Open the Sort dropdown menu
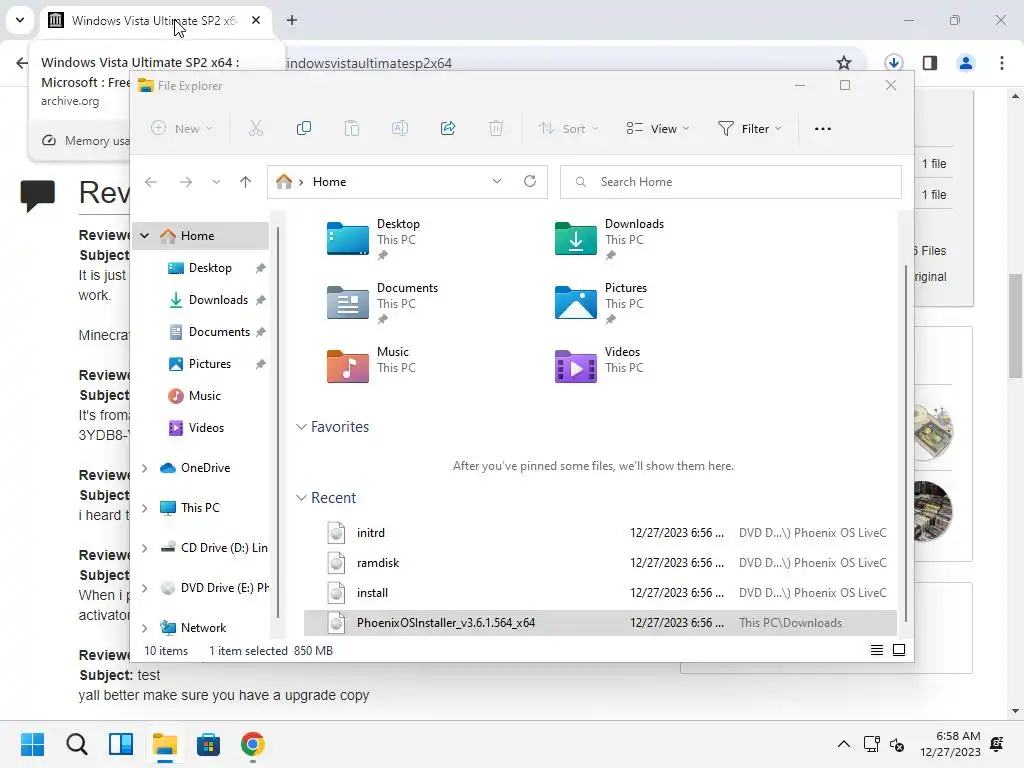Viewport: 1024px width, 768px height. pos(568,129)
